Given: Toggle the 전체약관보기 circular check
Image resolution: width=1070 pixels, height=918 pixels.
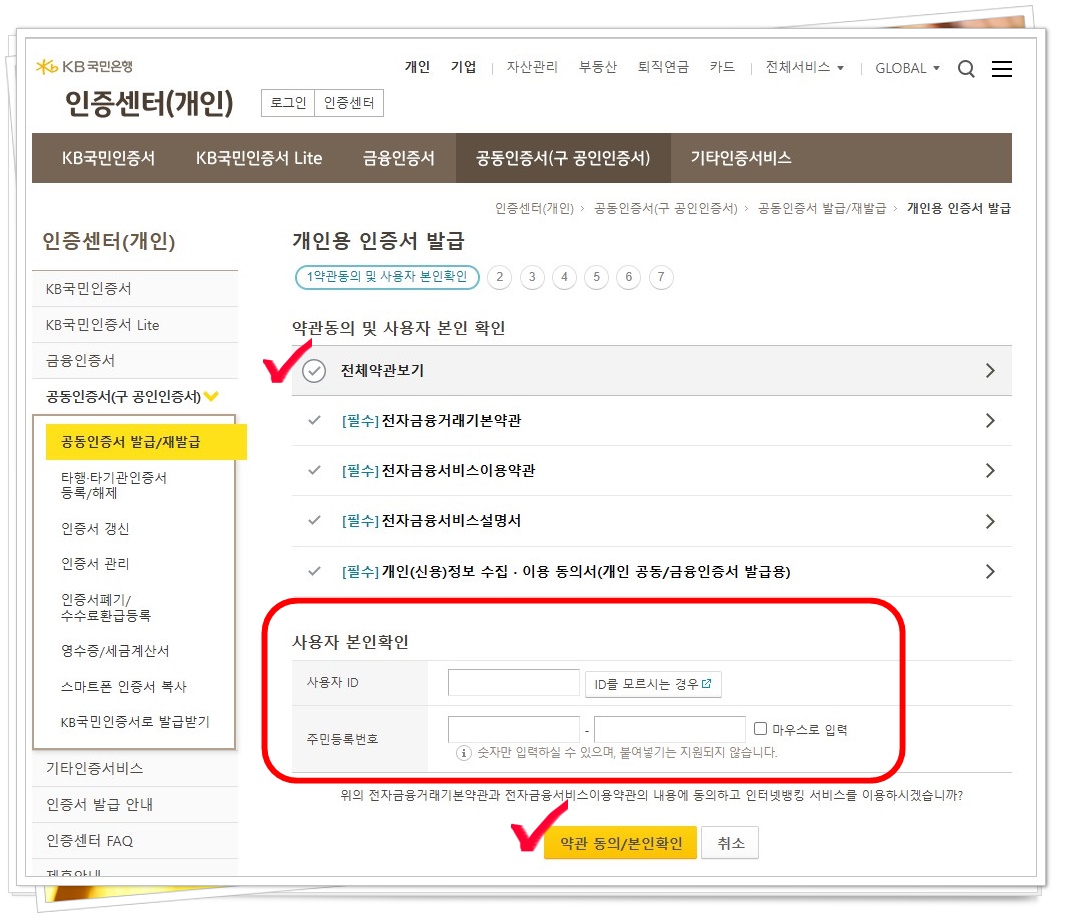Looking at the screenshot, I should [x=314, y=371].
